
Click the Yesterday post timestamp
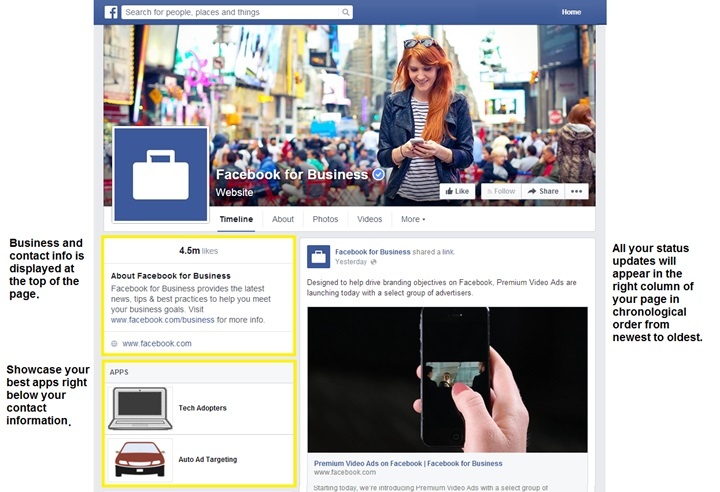[351, 262]
